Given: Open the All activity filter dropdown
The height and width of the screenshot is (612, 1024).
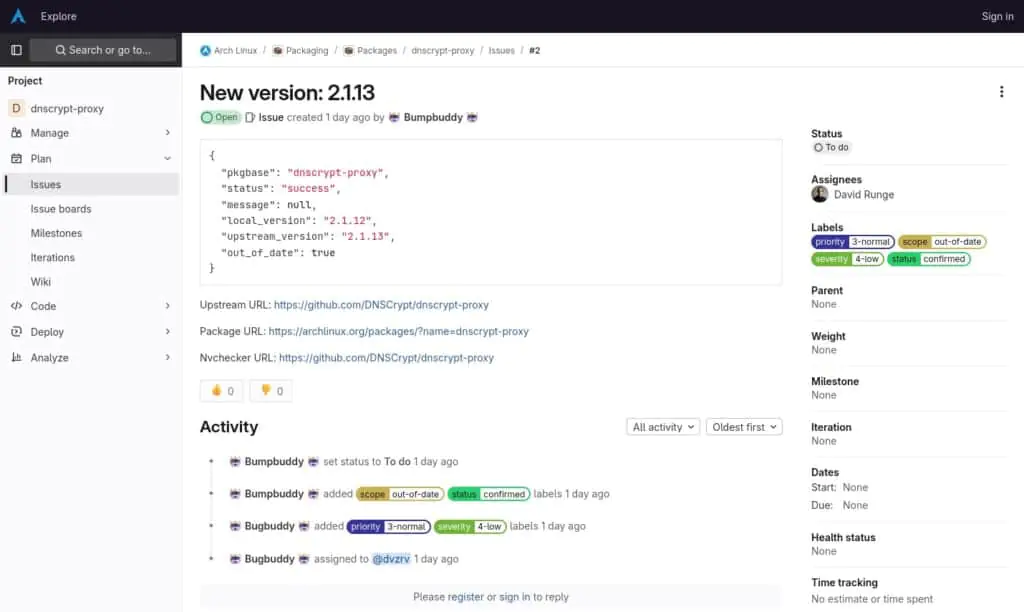Looking at the screenshot, I should coord(662,426).
